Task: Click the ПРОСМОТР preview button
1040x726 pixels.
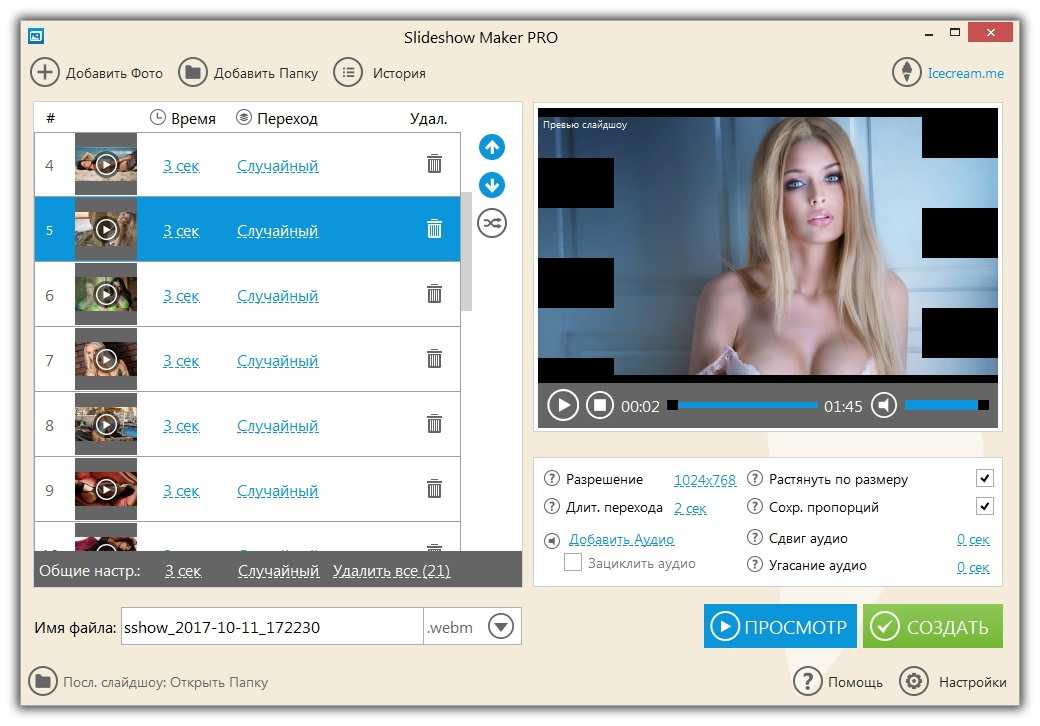Action: click(x=780, y=626)
